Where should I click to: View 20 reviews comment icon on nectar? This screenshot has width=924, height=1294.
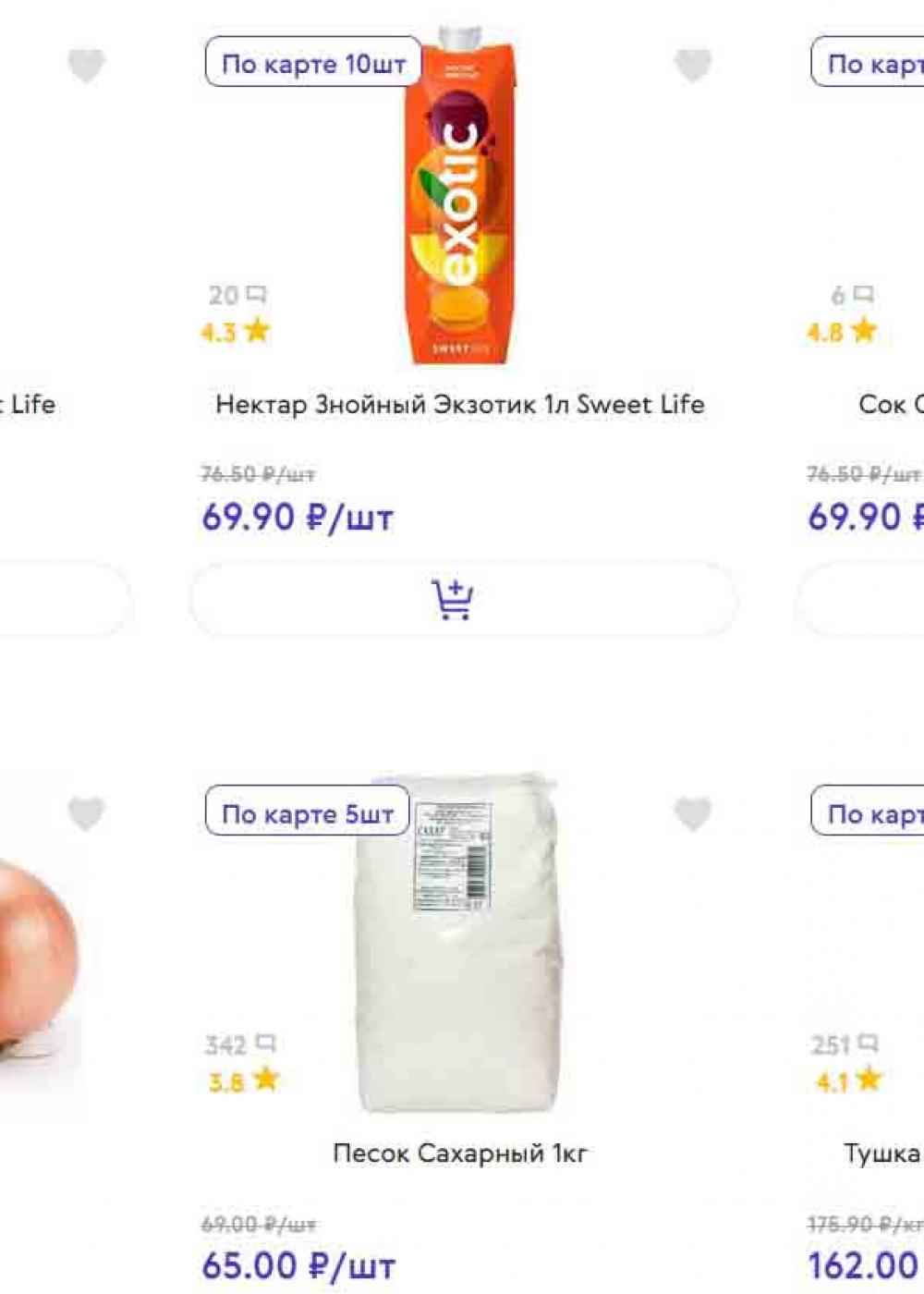click(x=257, y=295)
